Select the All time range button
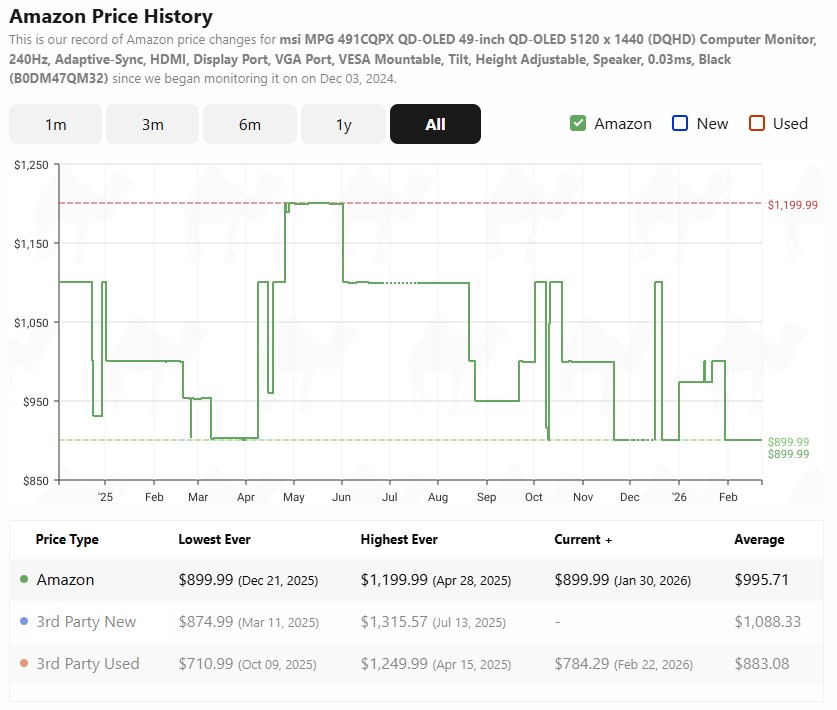The width and height of the screenshot is (837, 710). click(x=435, y=124)
